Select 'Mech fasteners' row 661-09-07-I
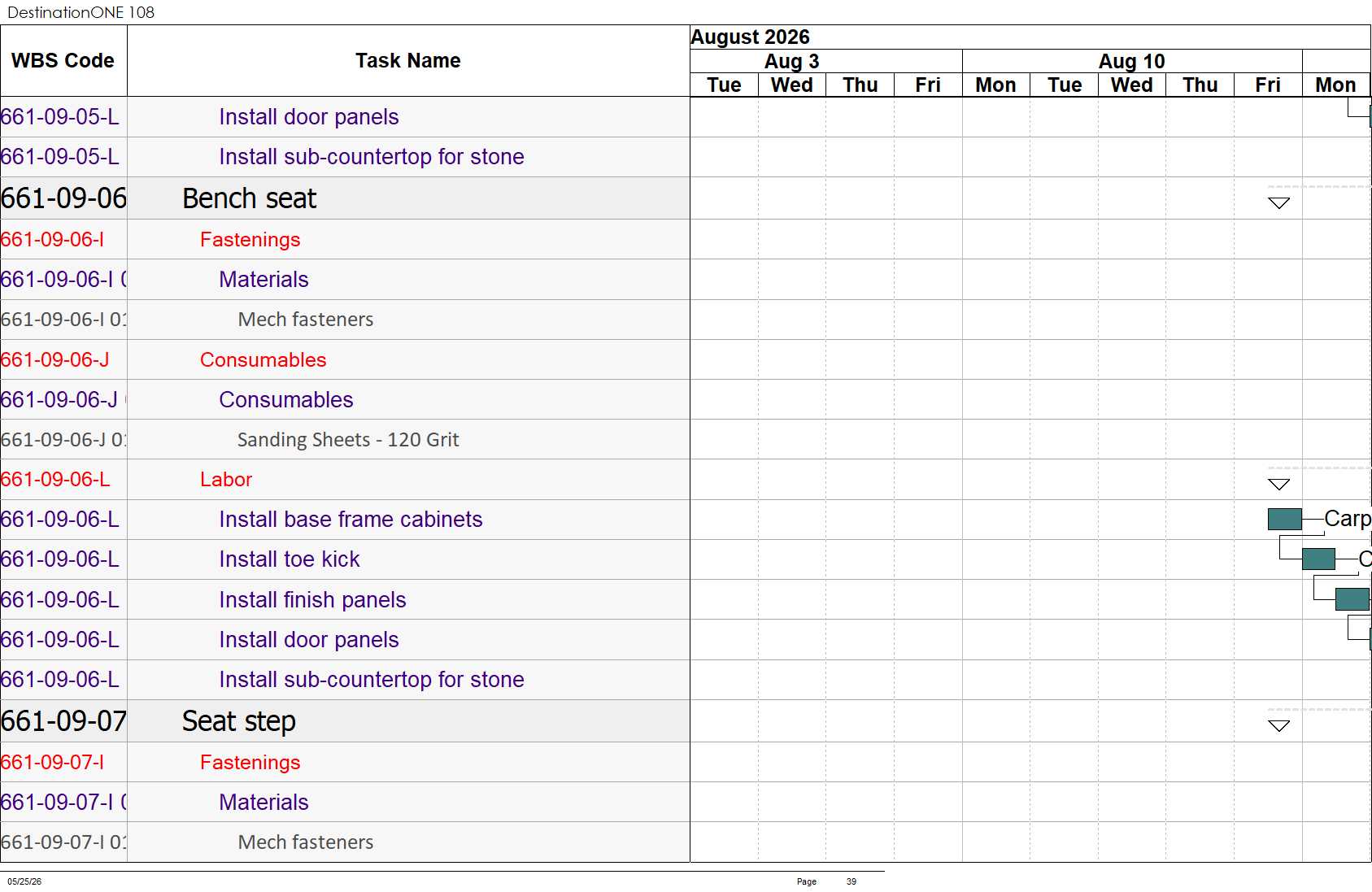This screenshot has height=892, width=1372. (345, 842)
